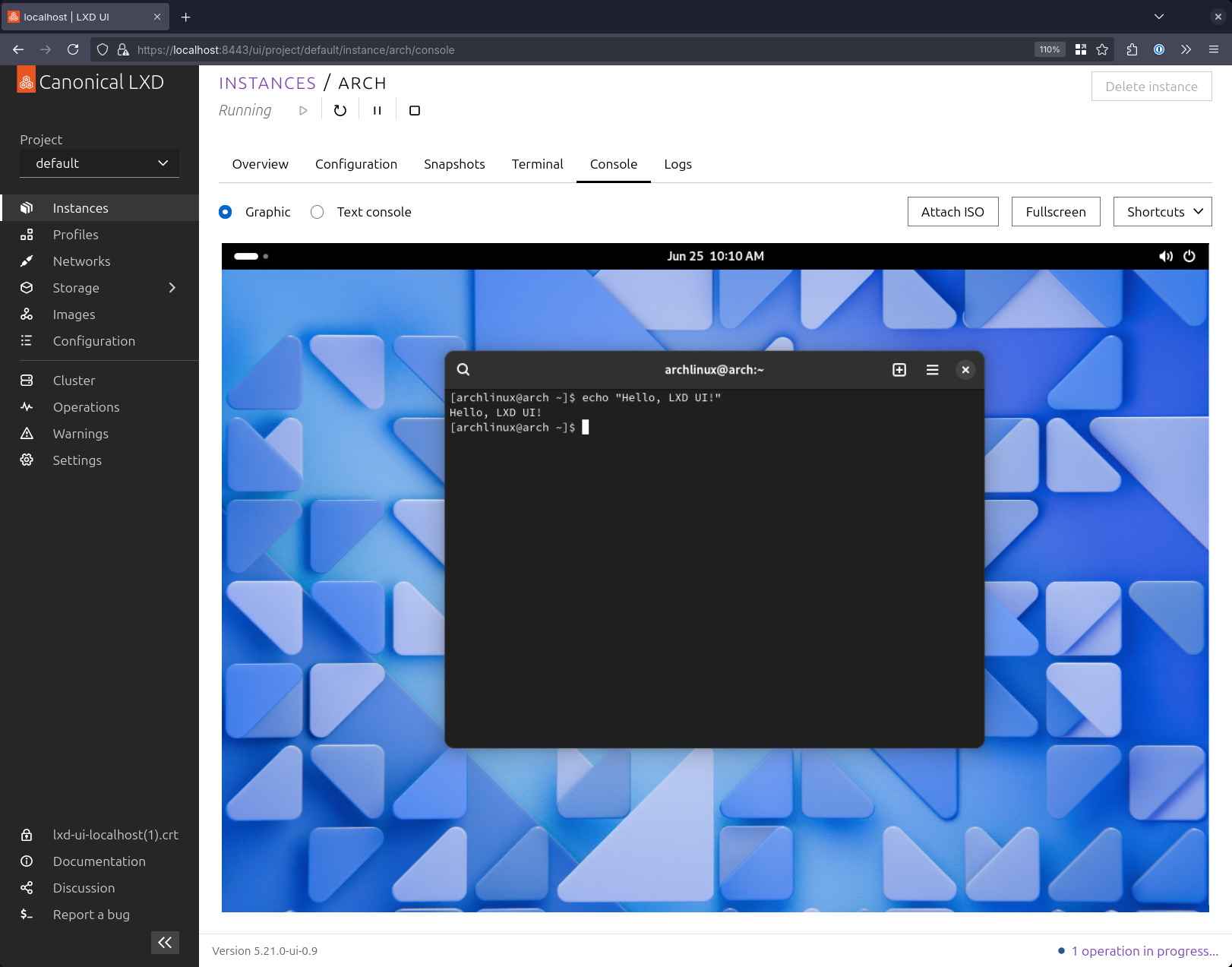Screen dimensions: 1232x967
Task: Expand the Shortcuts dropdown
Action: pos(1162,212)
